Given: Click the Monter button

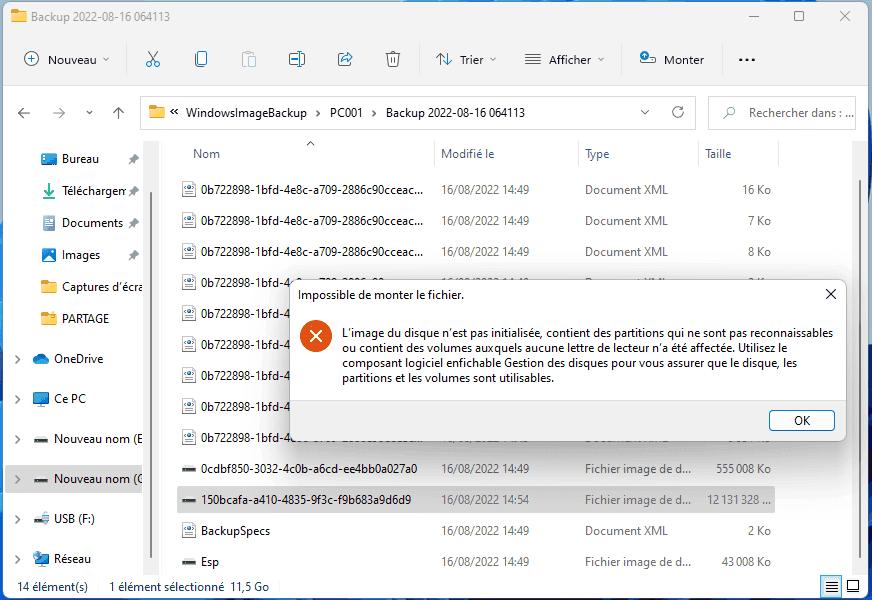Looking at the screenshot, I should 672,59.
